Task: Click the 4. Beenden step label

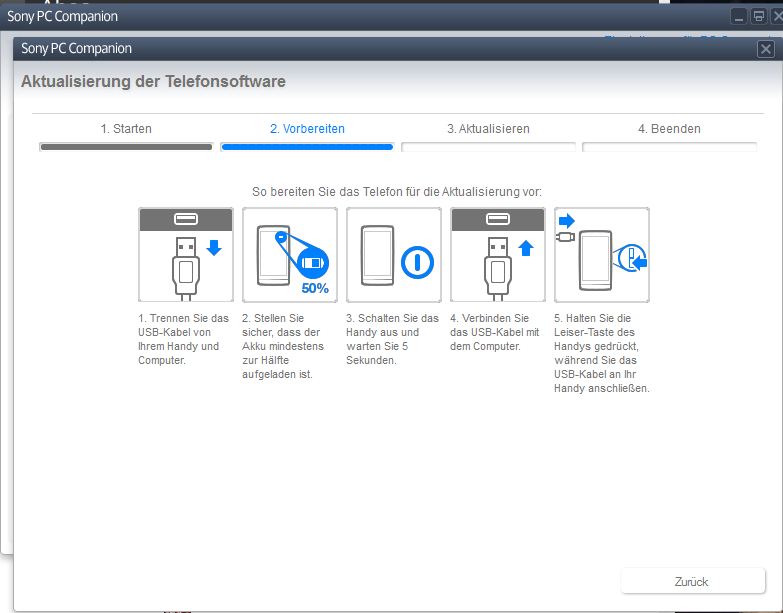Action: tap(669, 129)
